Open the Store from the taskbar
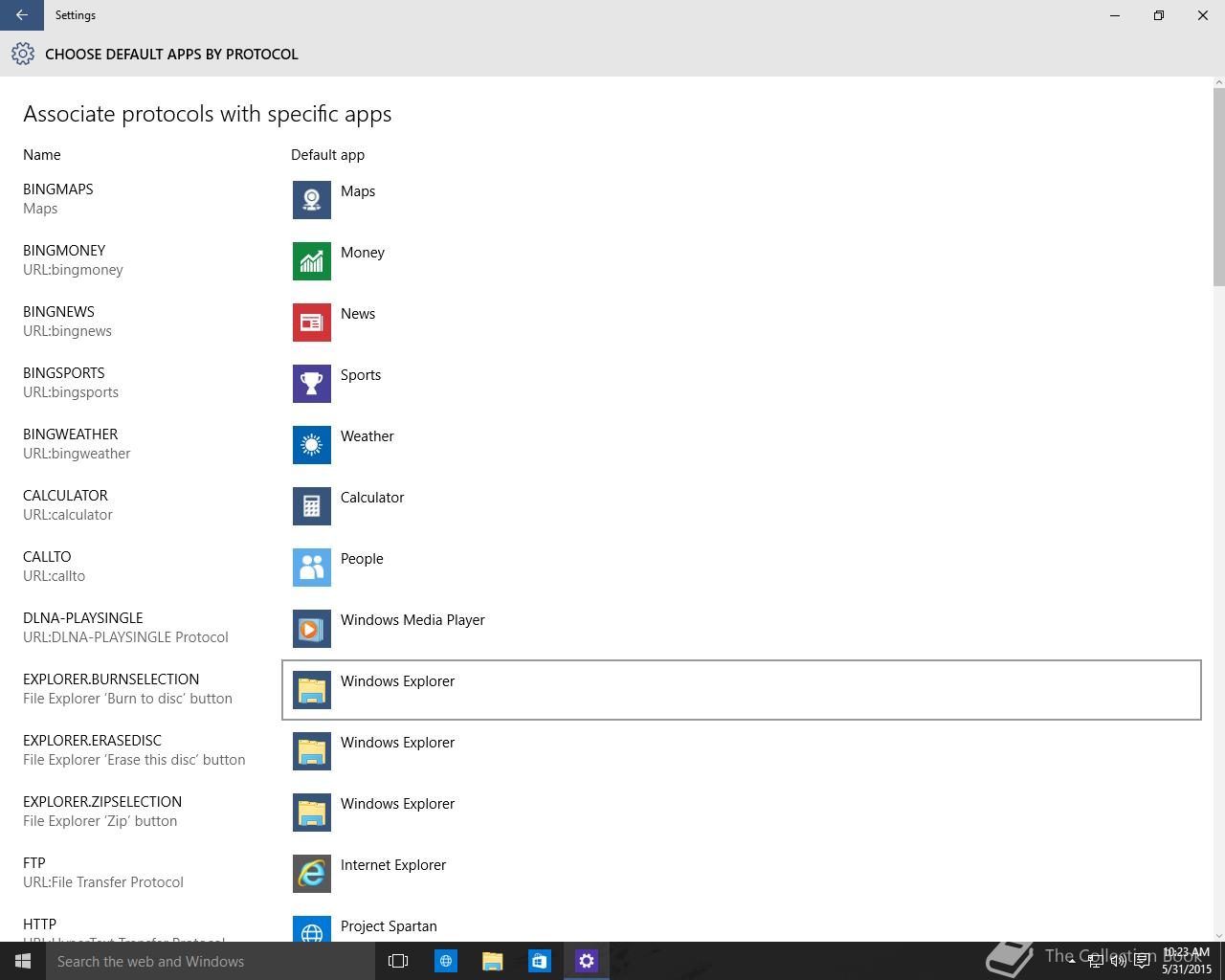This screenshot has height=980, width=1225. click(540, 961)
